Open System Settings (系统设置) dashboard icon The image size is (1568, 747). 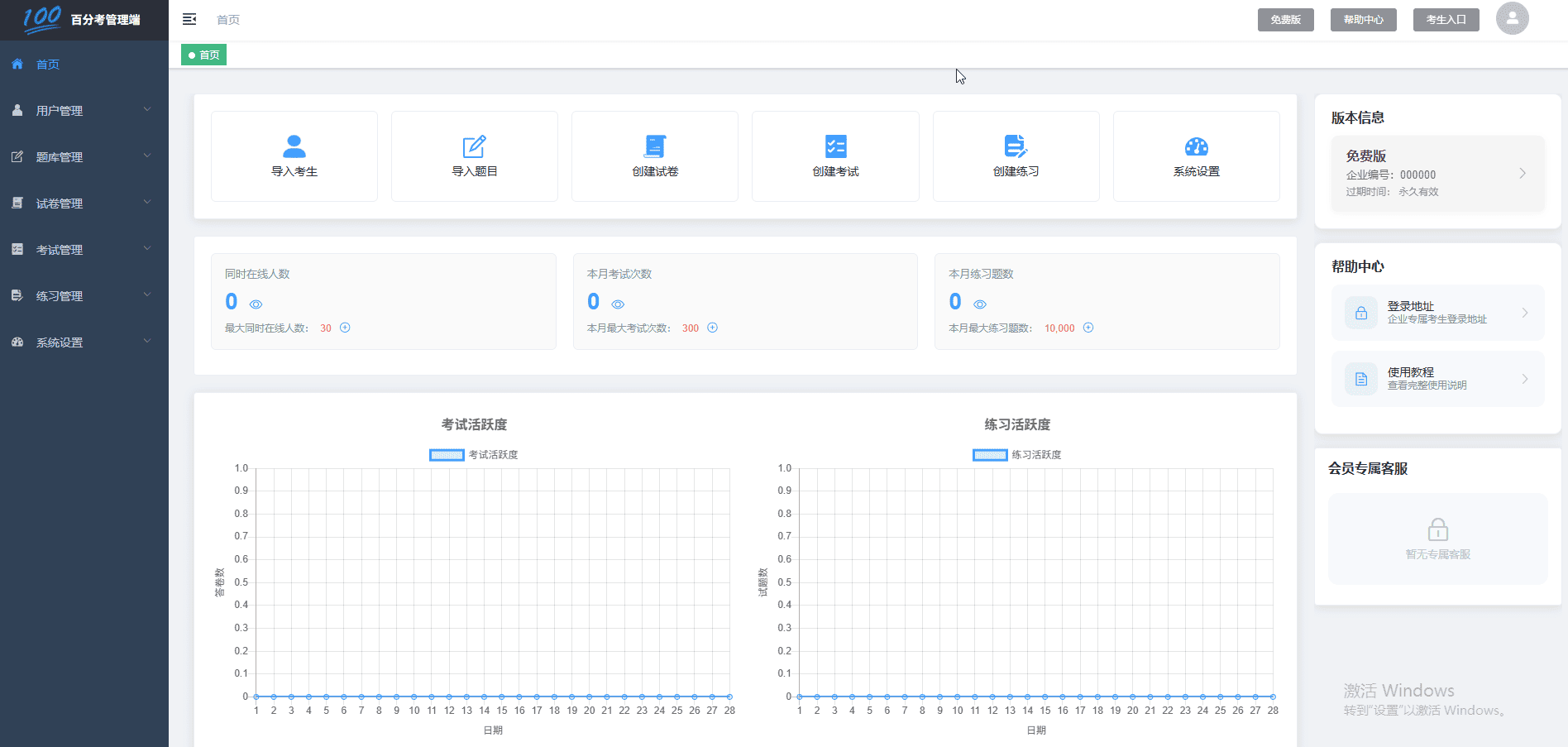(x=1196, y=146)
